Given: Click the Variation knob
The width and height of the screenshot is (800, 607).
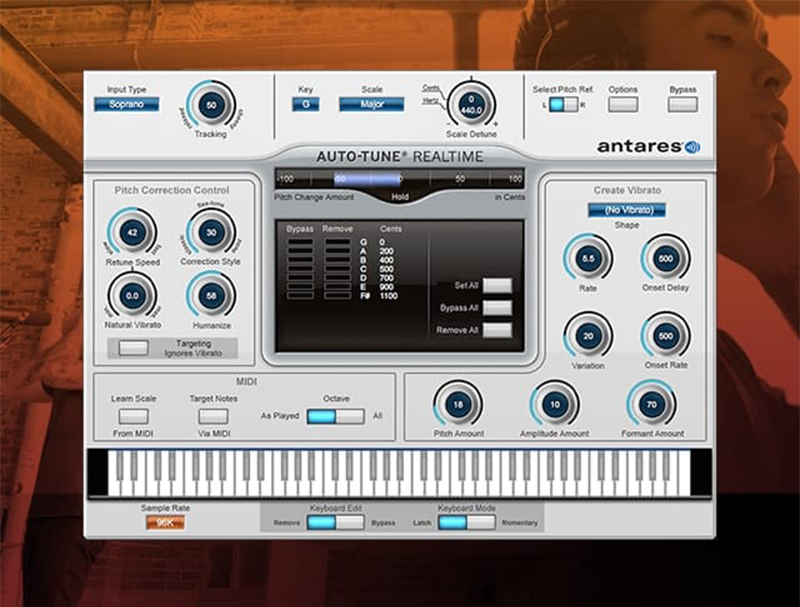Looking at the screenshot, I should tap(588, 336).
